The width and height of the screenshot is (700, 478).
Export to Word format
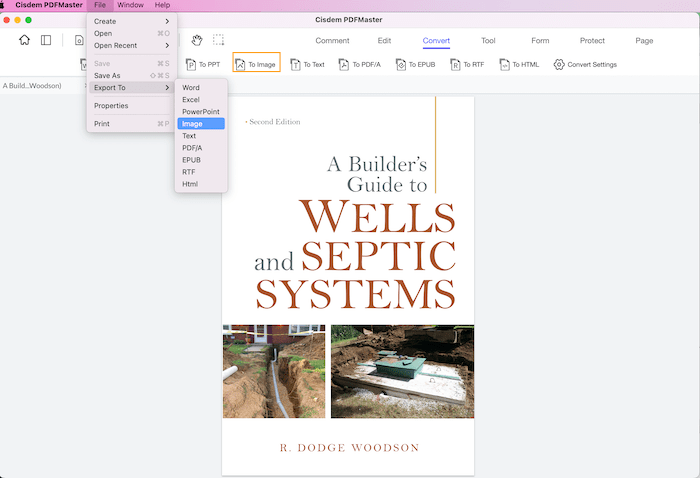tap(201, 87)
